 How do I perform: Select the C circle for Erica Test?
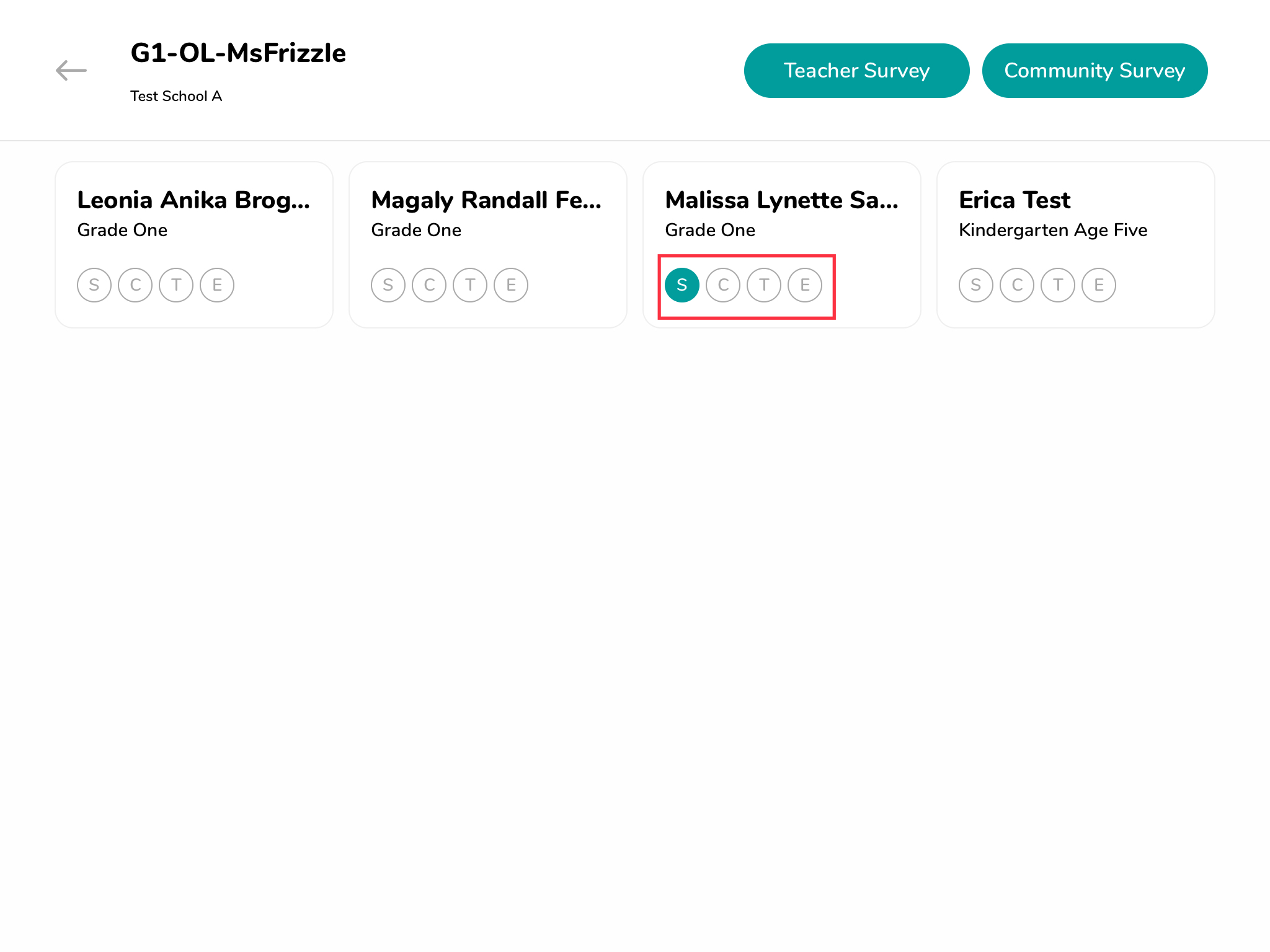[1017, 285]
